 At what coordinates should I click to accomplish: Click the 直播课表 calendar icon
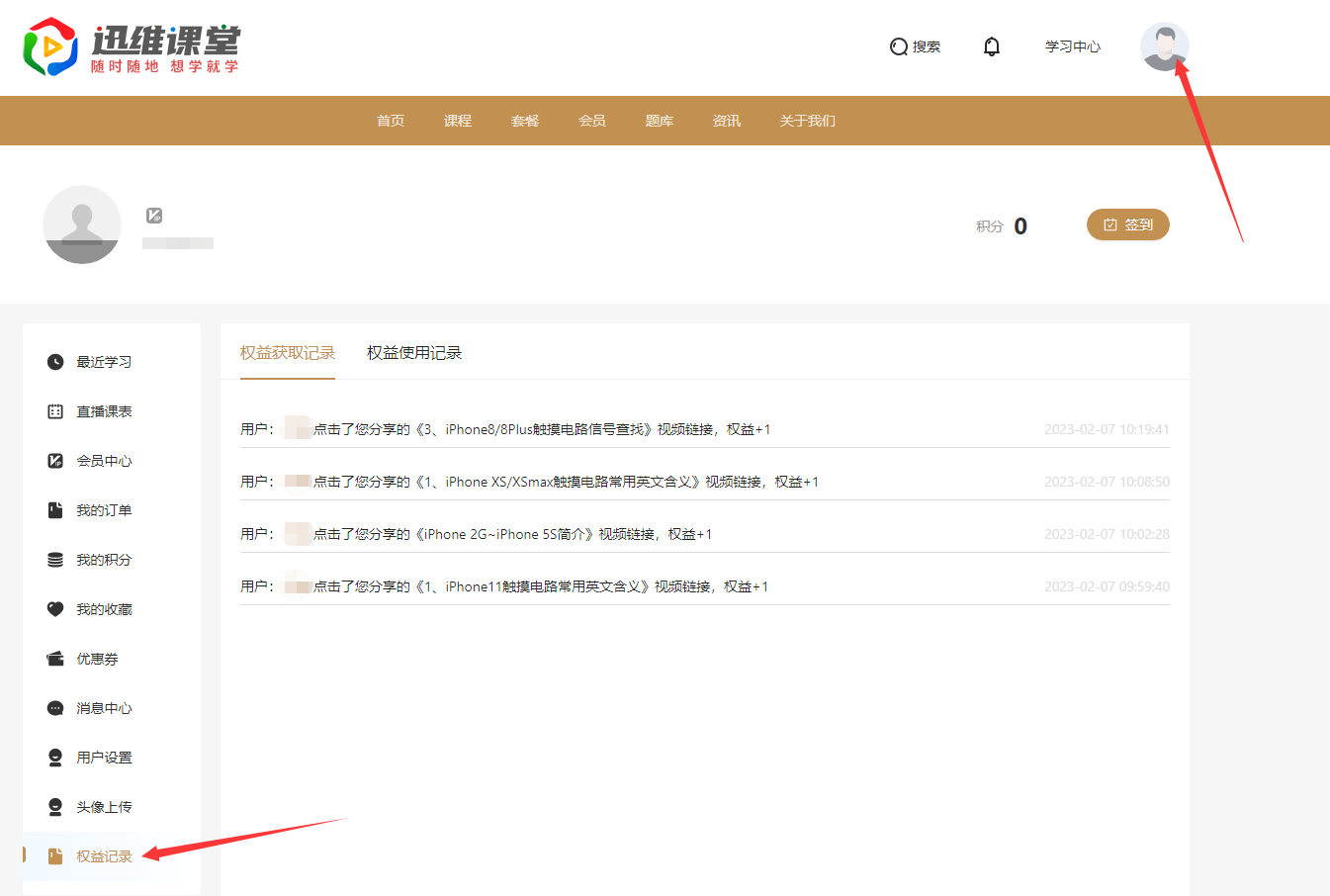click(x=55, y=411)
